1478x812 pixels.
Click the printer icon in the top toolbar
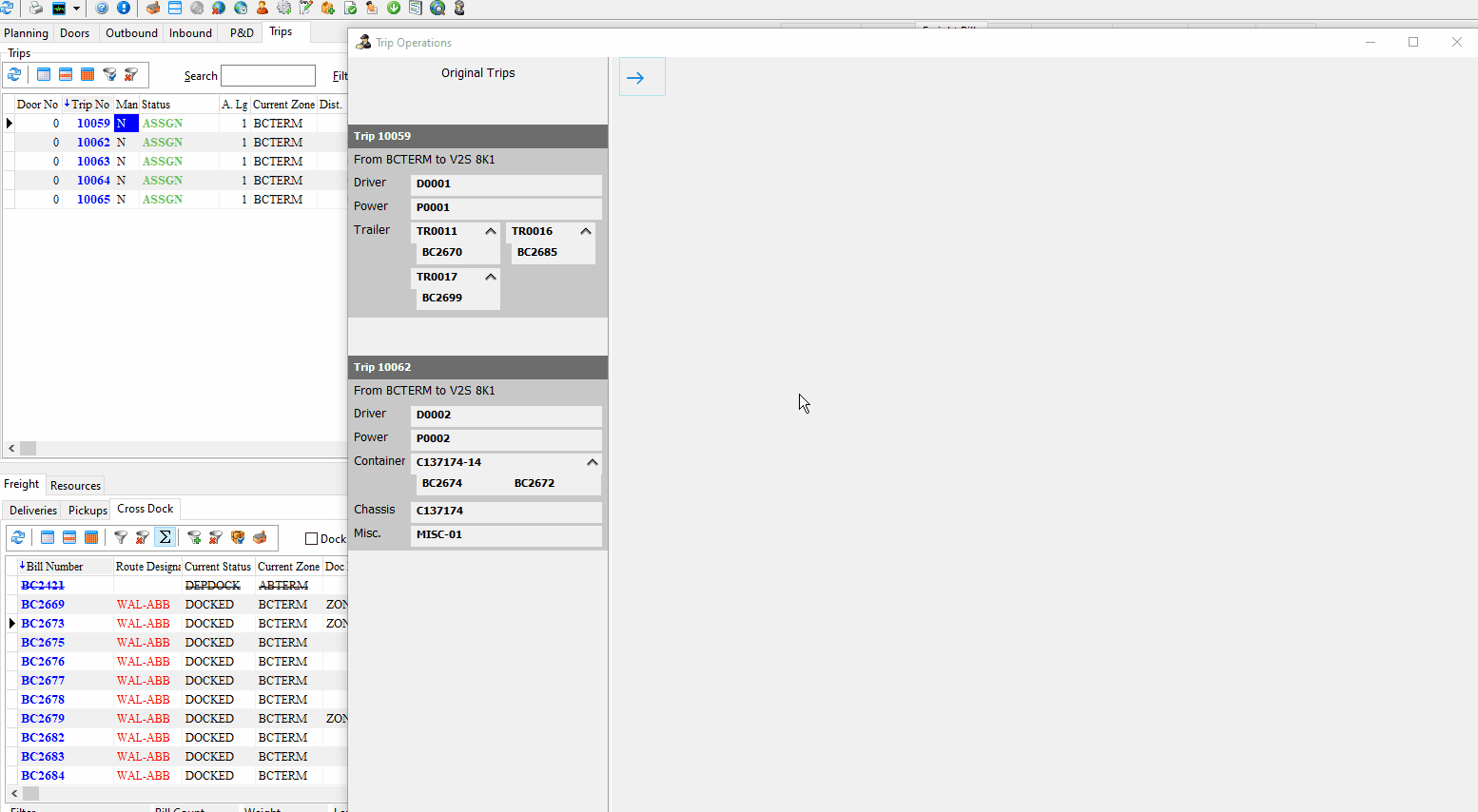(36, 8)
